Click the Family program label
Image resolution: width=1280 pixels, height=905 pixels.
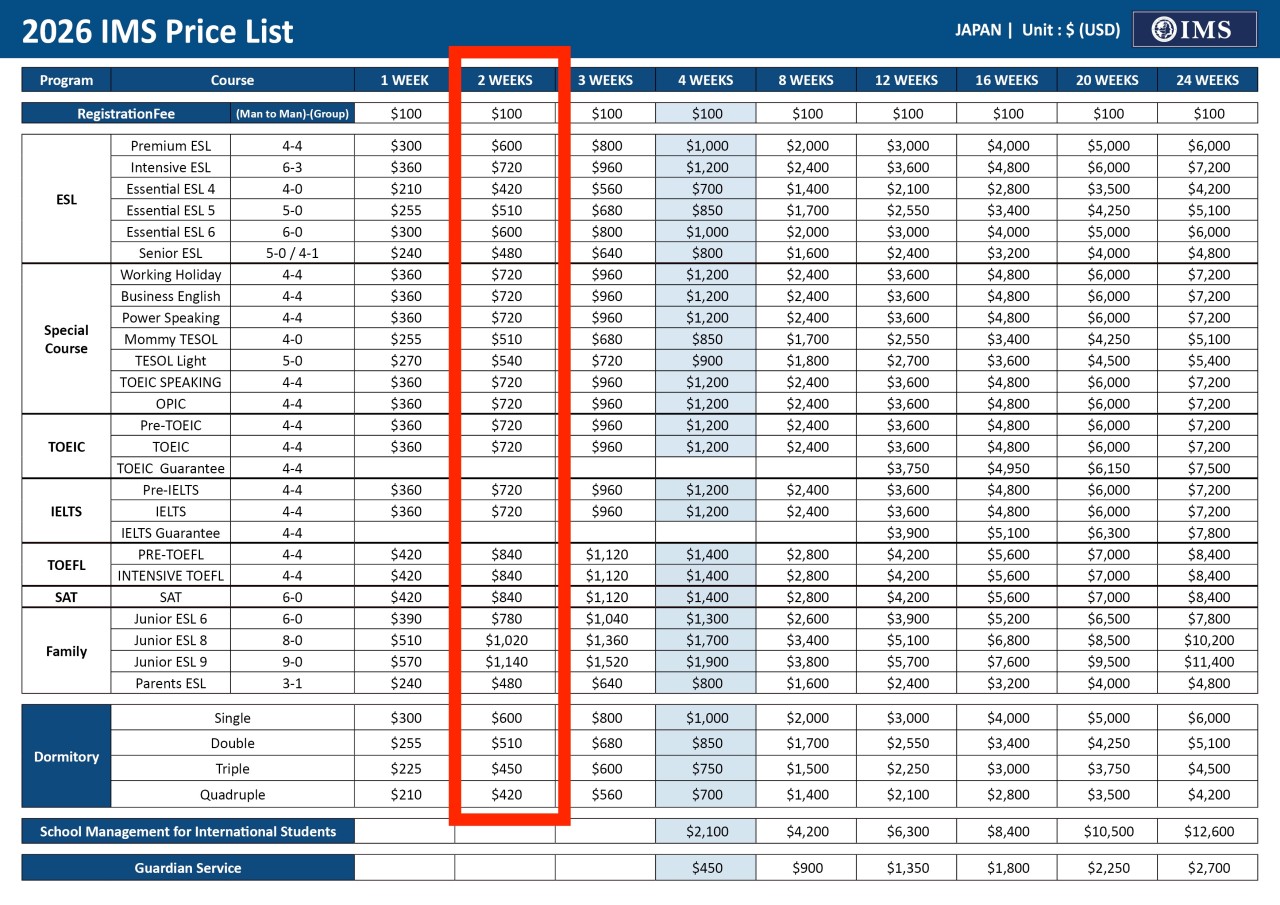tap(66, 651)
